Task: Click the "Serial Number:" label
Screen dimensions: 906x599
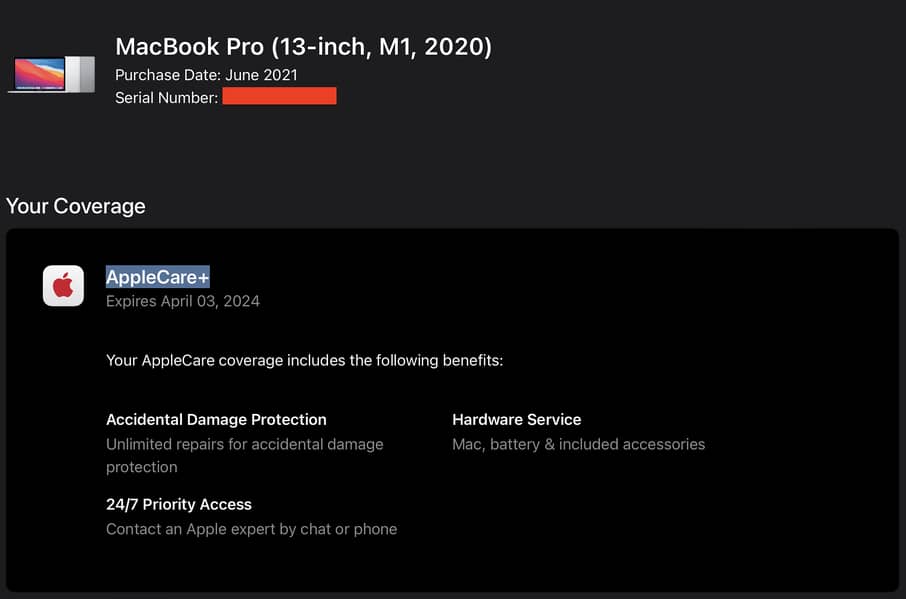Action: (x=166, y=97)
